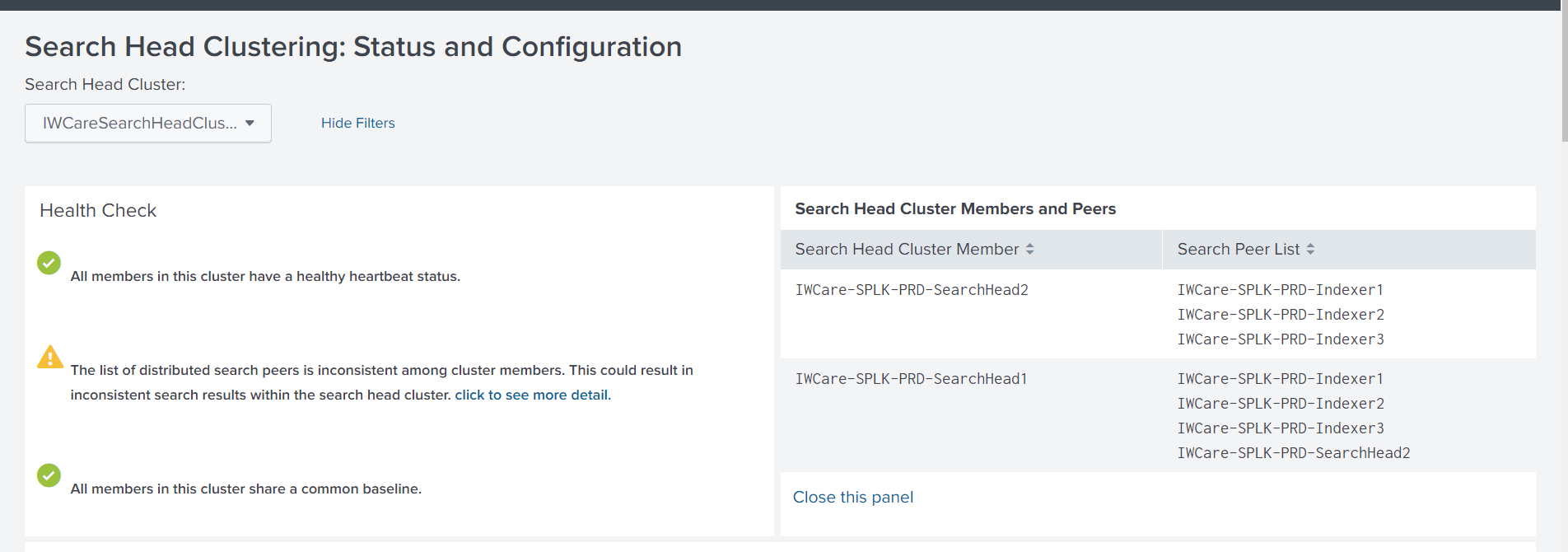Screen dimensions: 1568x552
Task: Open the Search Head Cluster dropdown
Action: click(148, 124)
